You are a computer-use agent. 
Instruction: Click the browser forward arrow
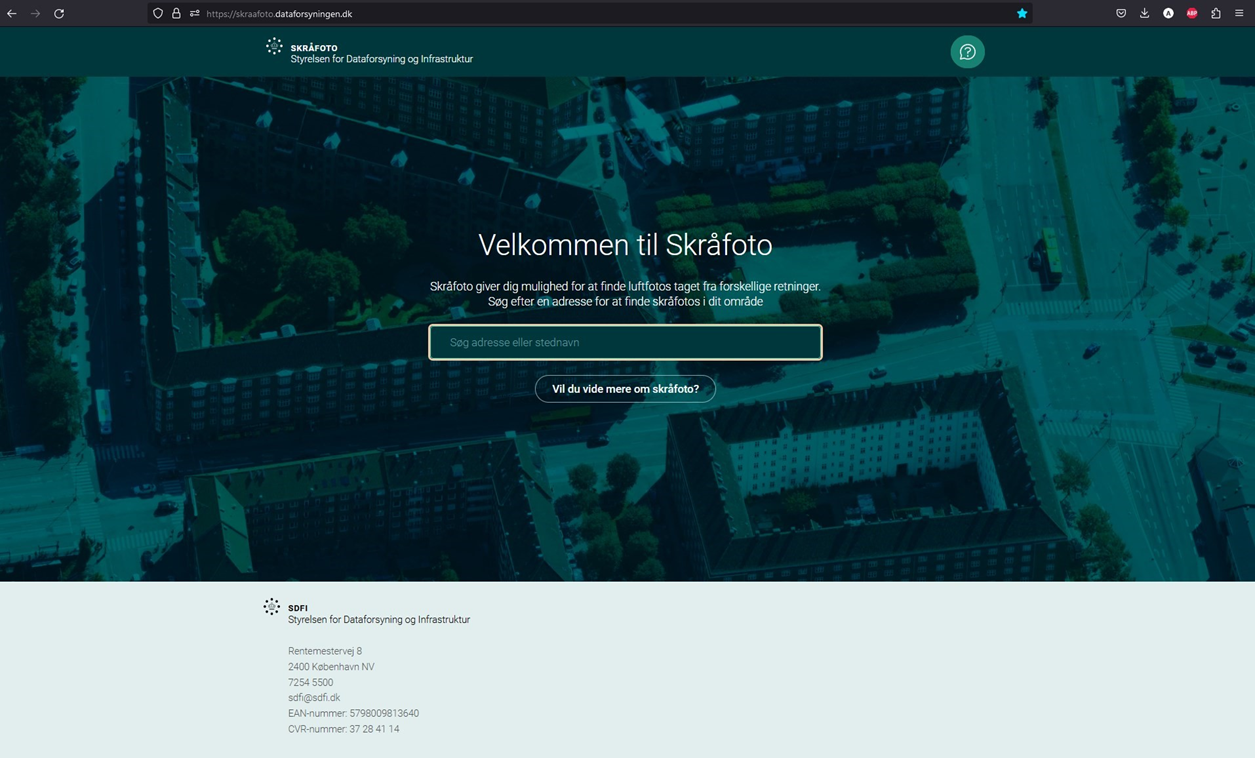[35, 14]
